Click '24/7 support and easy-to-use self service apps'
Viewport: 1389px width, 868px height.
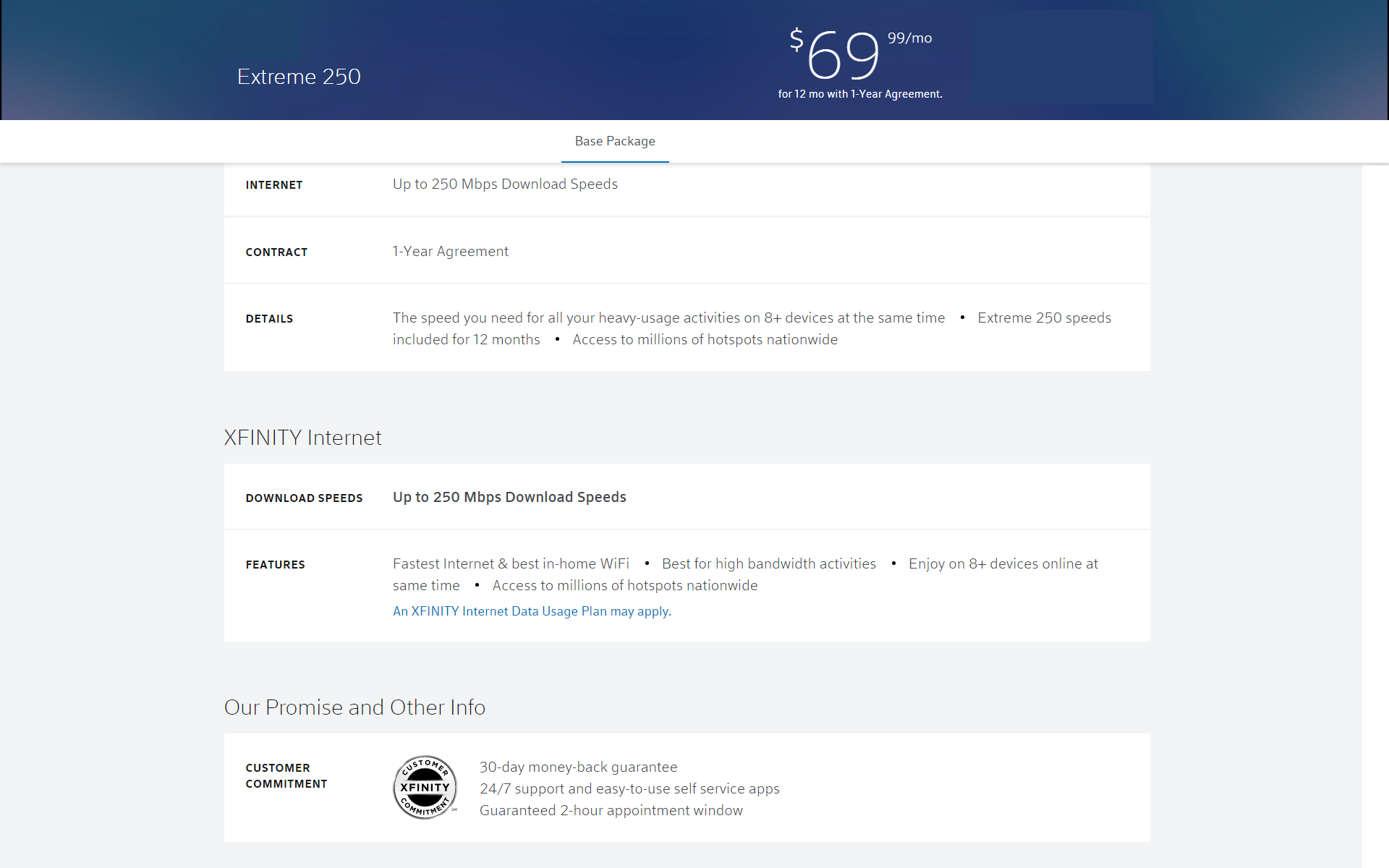pos(629,789)
